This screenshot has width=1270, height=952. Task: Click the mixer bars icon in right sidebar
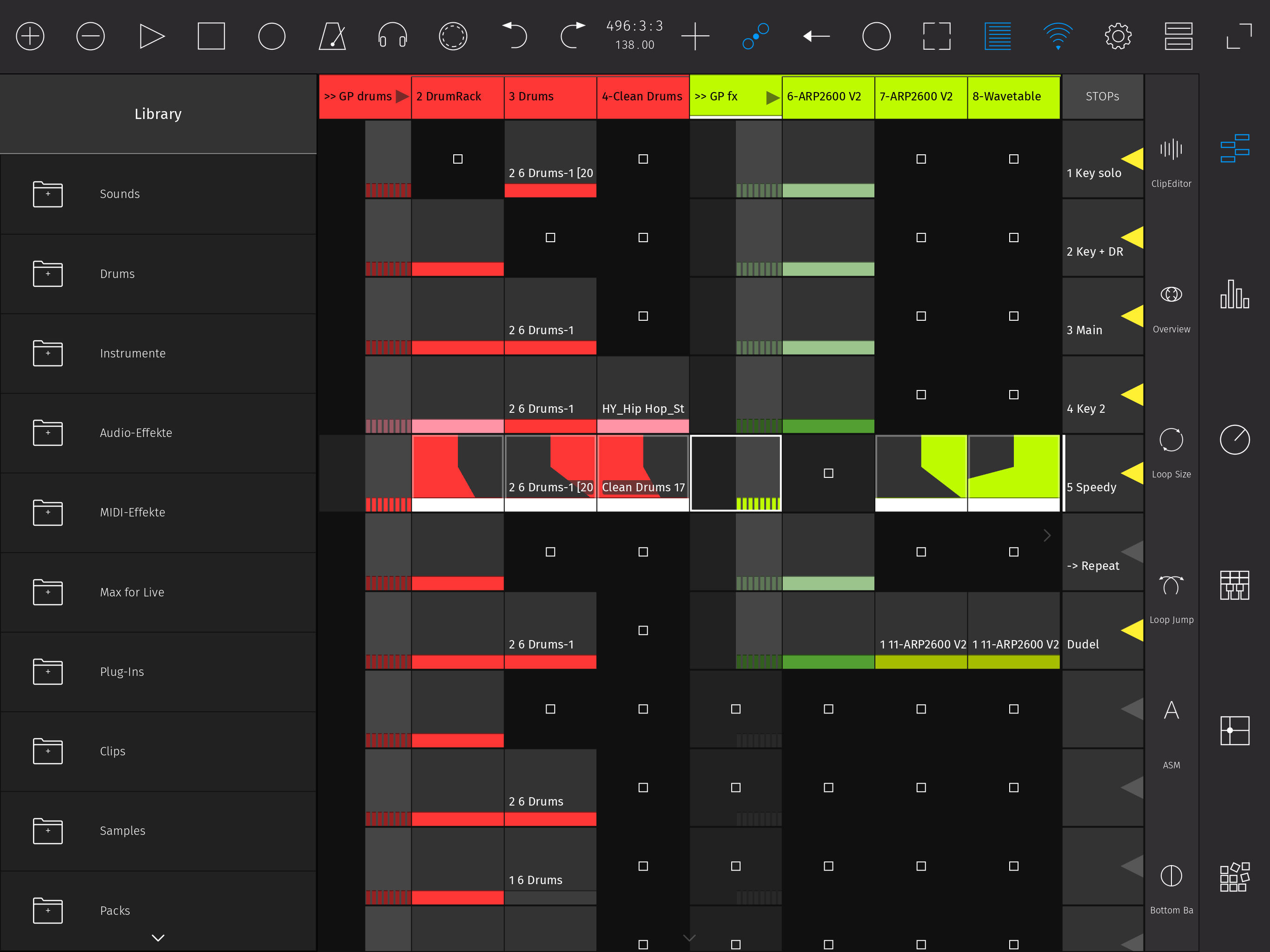click(1234, 295)
